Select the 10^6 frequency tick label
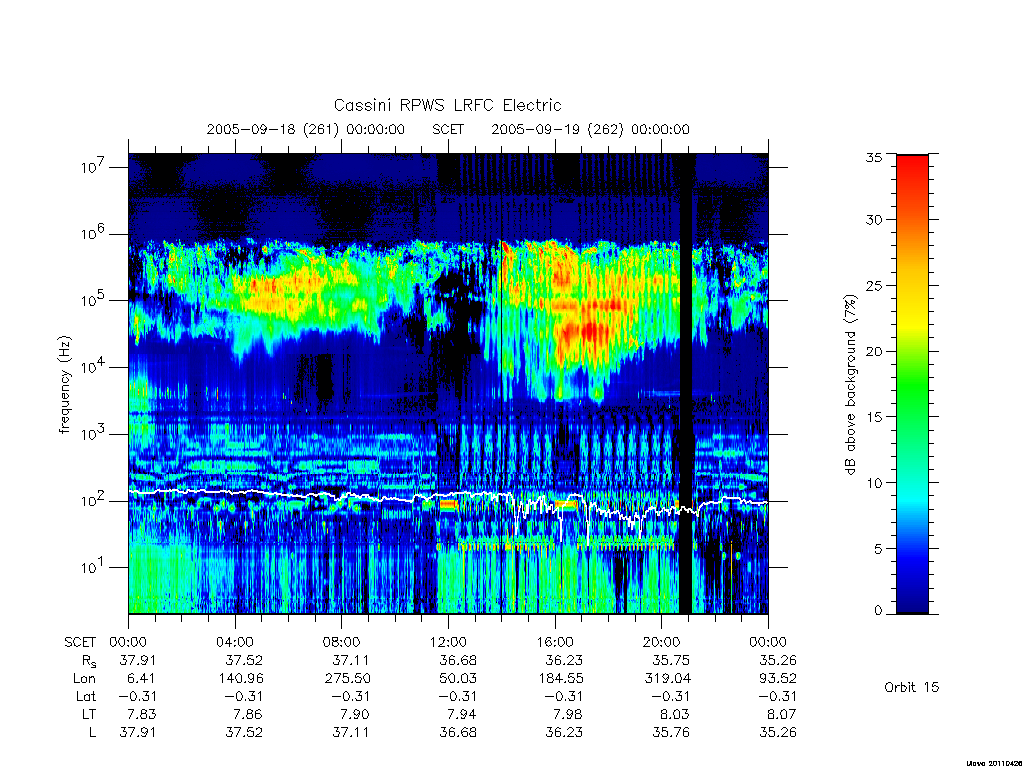 93,234
